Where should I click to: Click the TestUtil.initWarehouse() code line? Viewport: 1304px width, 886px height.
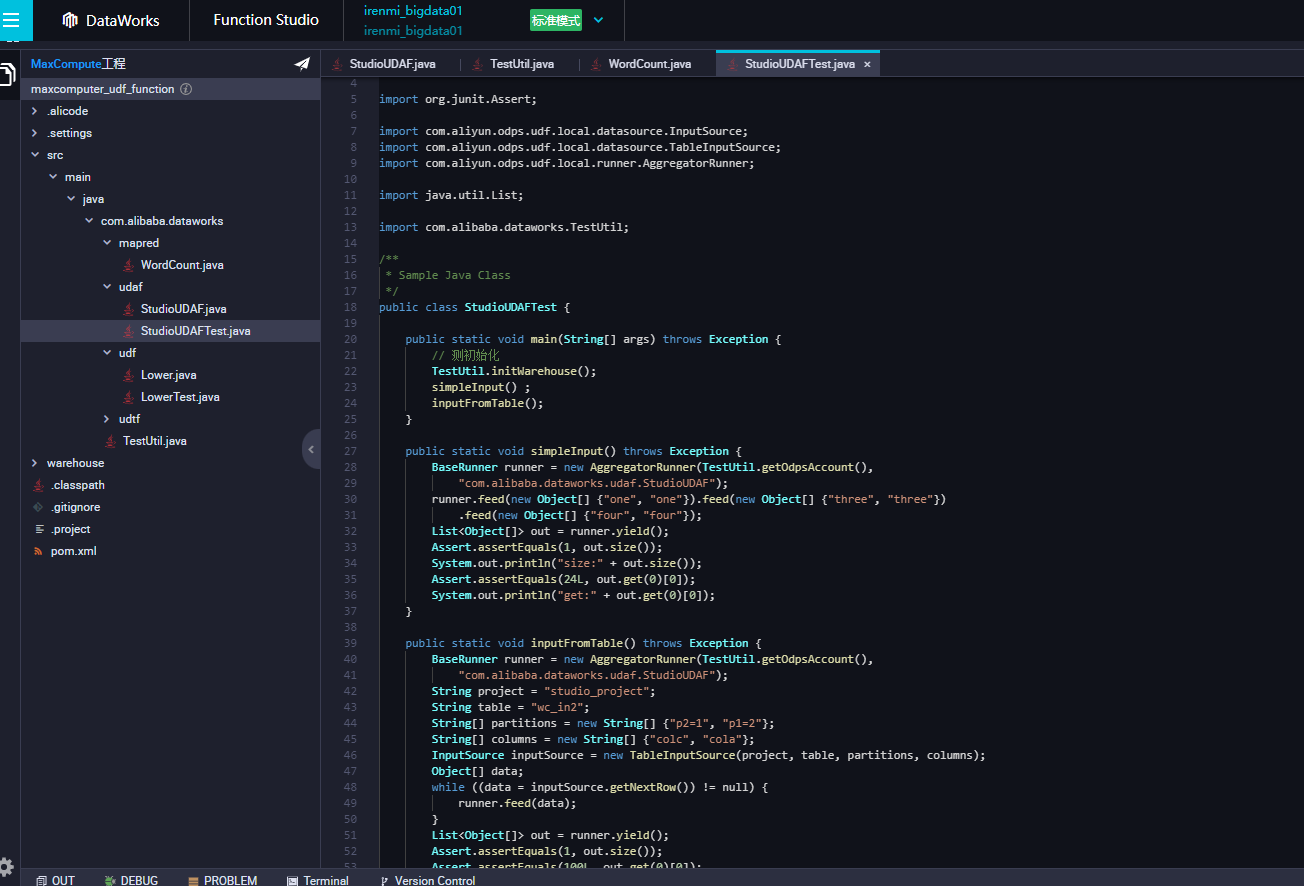pyautogui.click(x=514, y=371)
